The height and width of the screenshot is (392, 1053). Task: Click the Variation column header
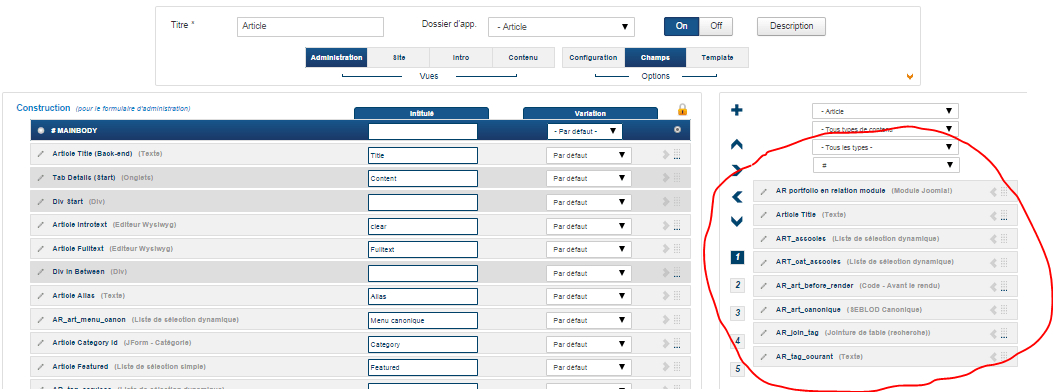click(x=590, y=113)
